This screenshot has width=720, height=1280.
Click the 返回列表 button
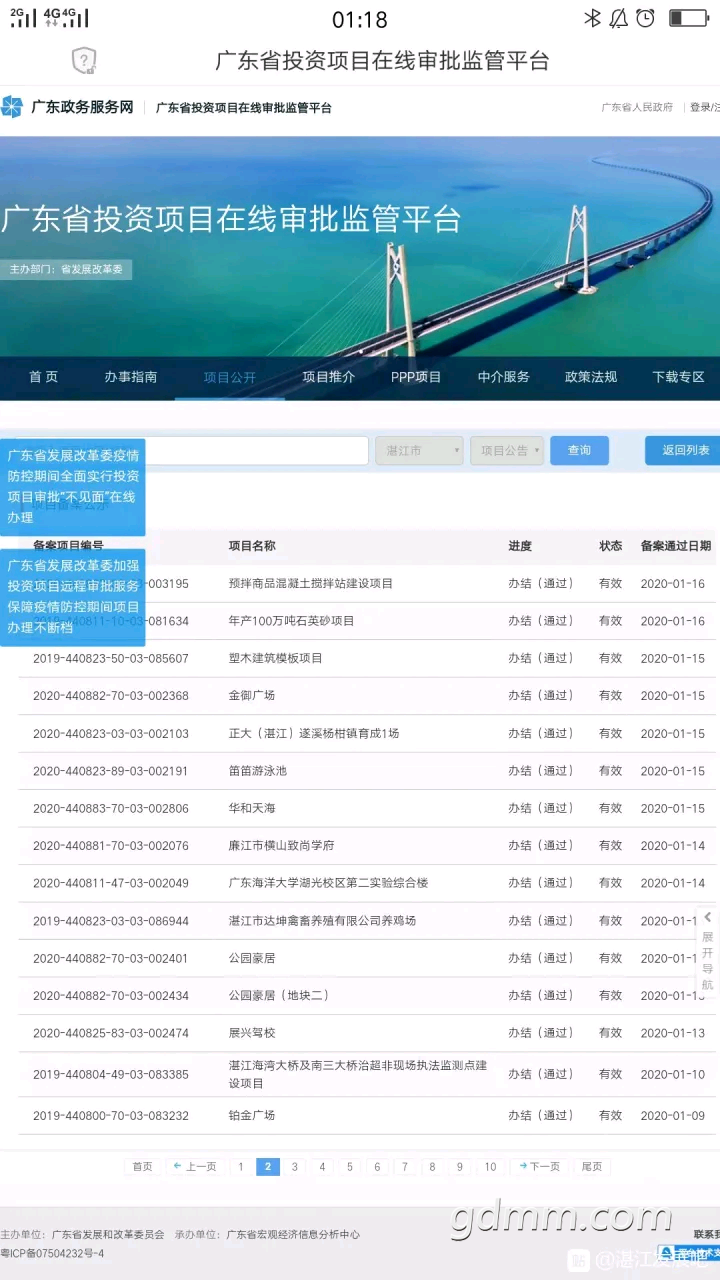pyautogui.click(x=685, y=451)
